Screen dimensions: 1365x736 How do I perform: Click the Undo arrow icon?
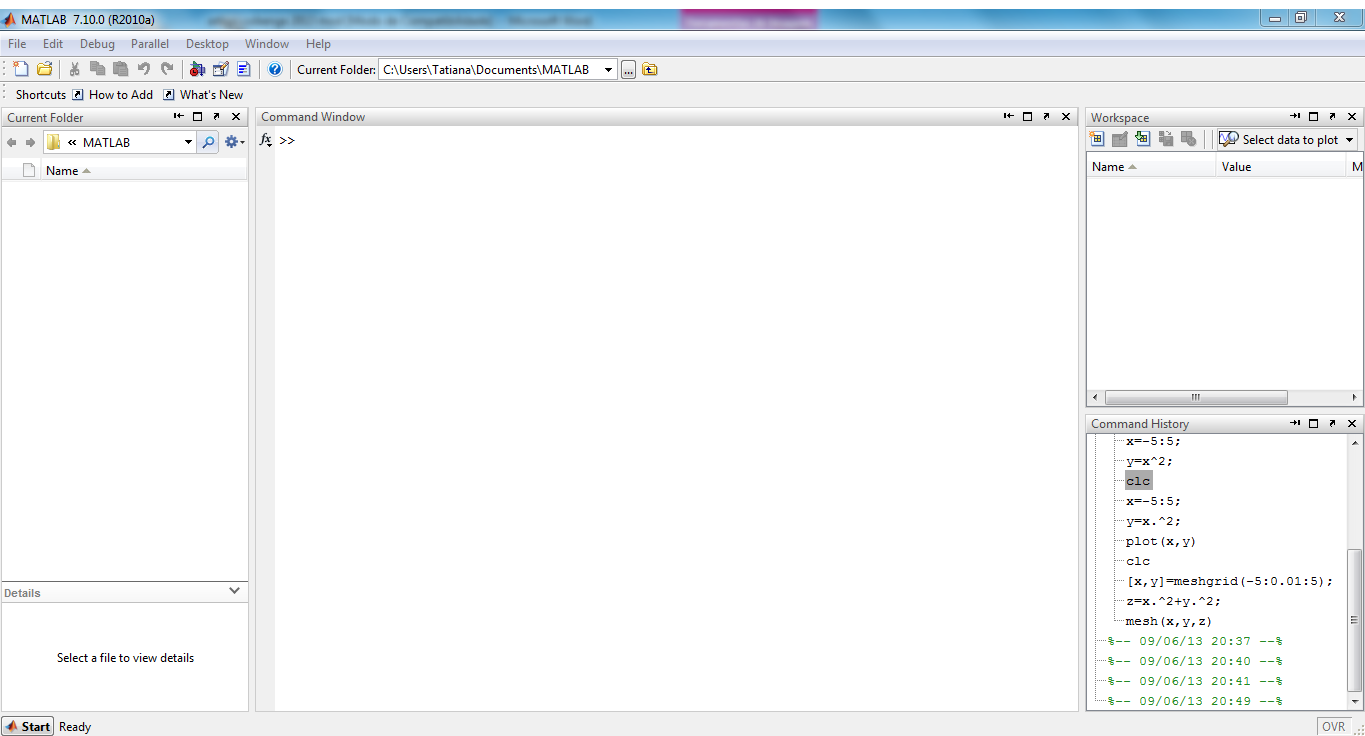coord(143,69)
